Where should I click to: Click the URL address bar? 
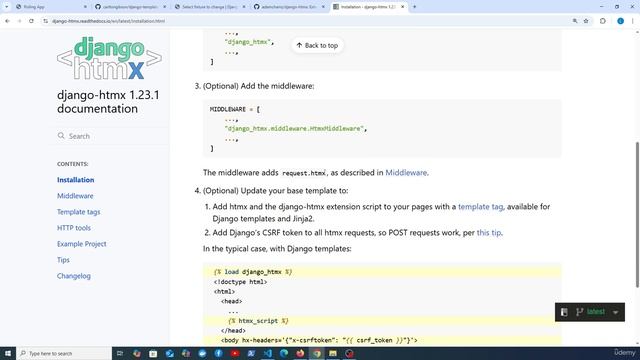pos(306,21)
